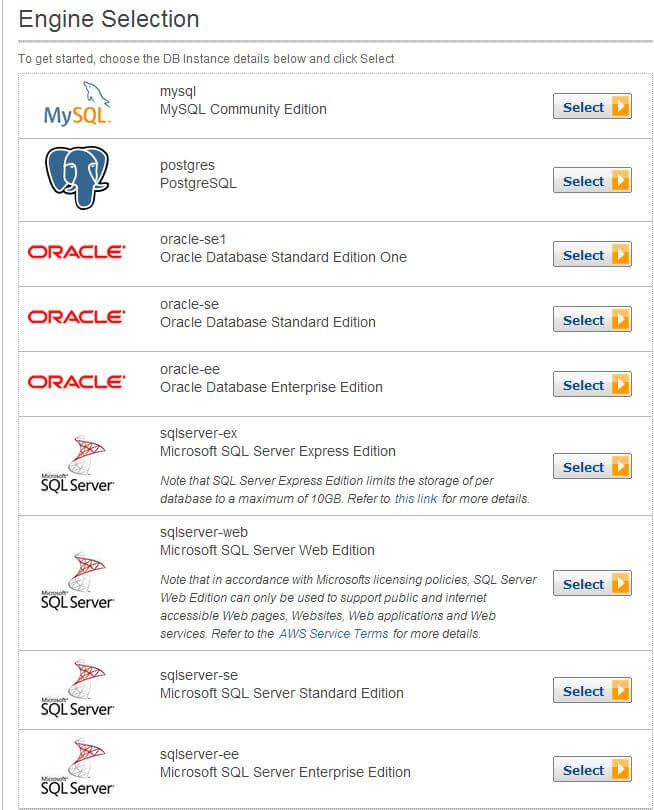This screenshot has width=654, height=810.
Task: Click the Oracle logo for oracle-se1
Action: (77, 252)
